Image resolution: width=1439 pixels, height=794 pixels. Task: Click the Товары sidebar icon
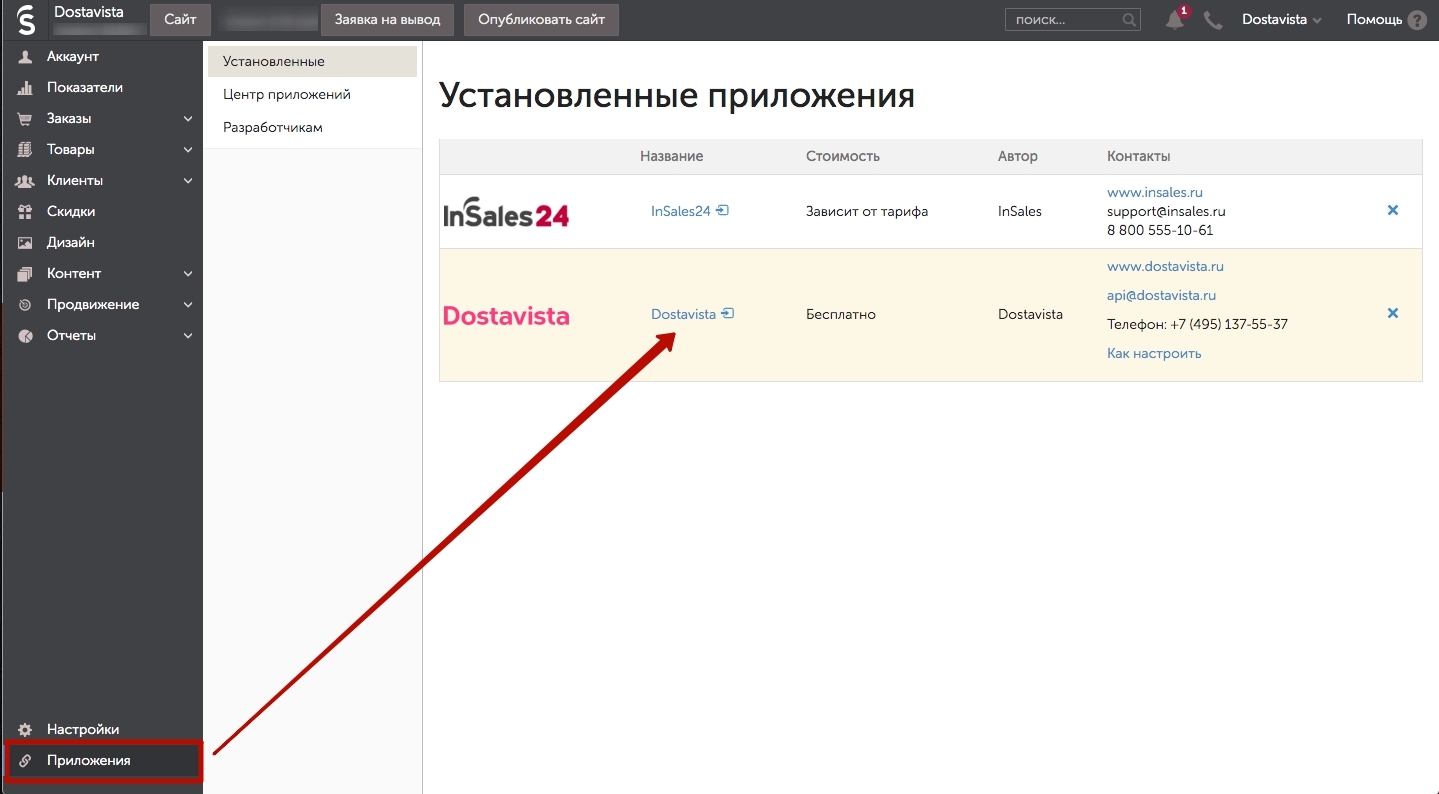click(26, 150)
